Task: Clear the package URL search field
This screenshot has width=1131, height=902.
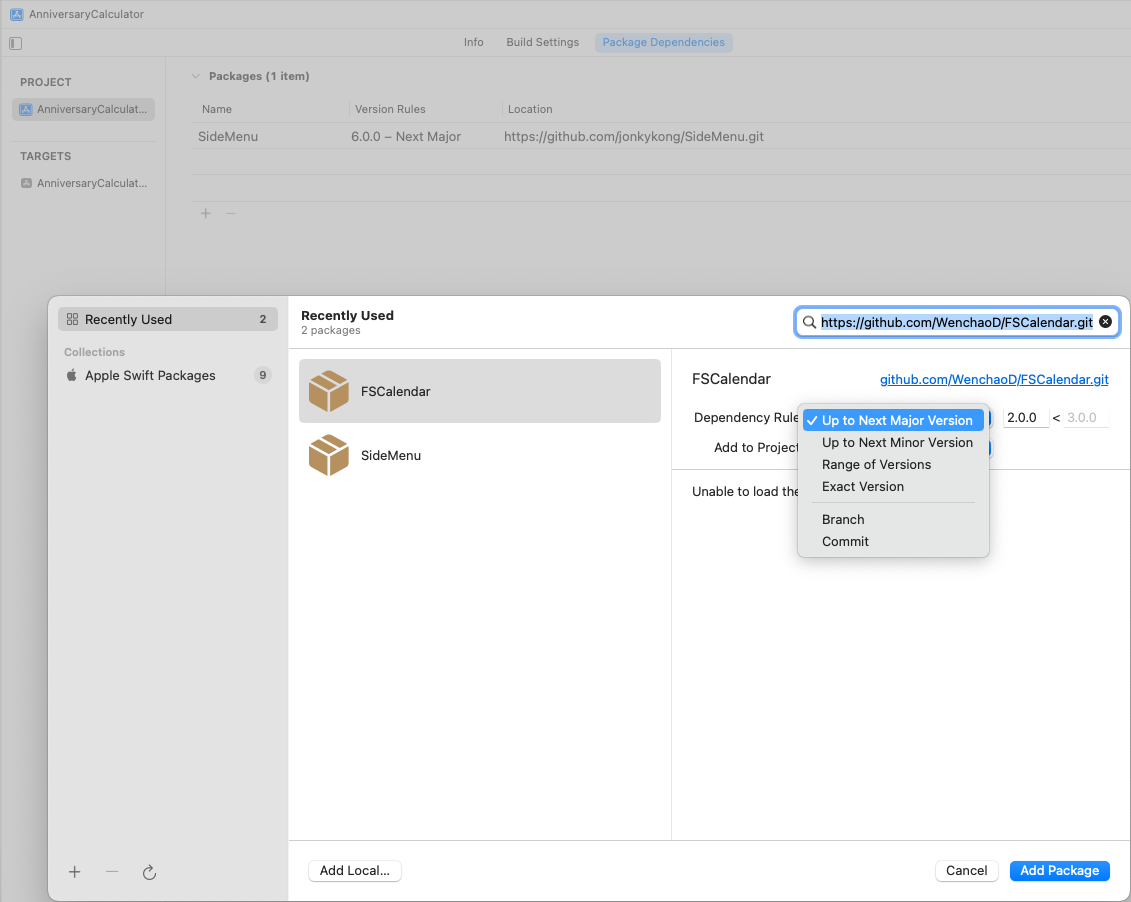Action: (1105, 322)
